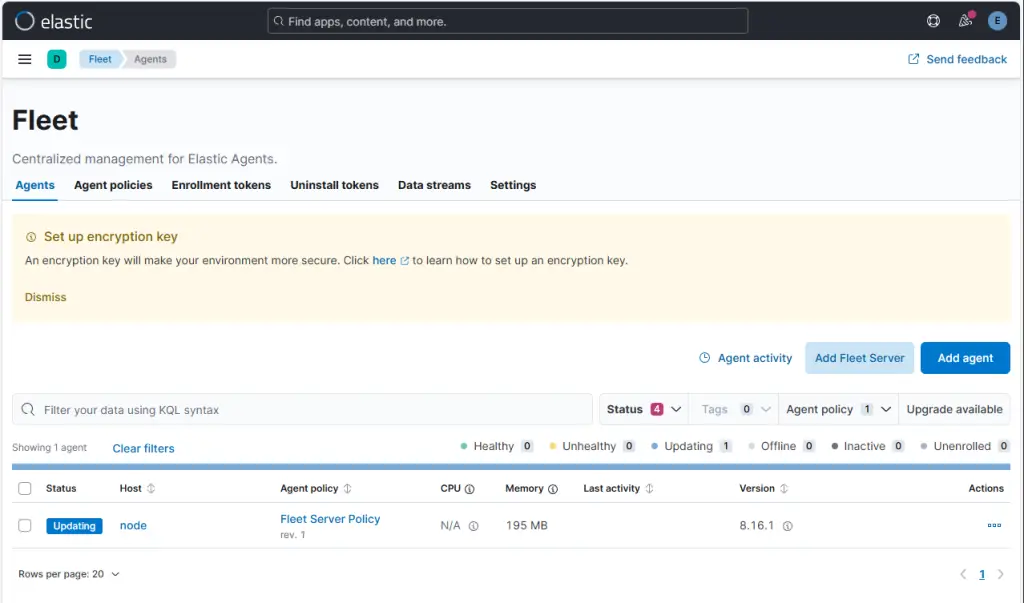Image resolution: width=1024 pixels, height=603 pixels.
Task: Click Clear filters link
Action: click(143, 449)
